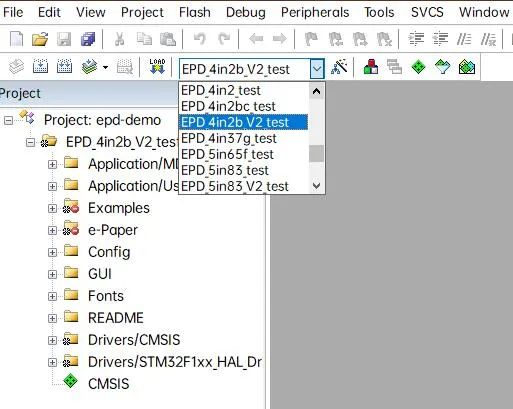Click the LOAD download to flash icon
The height and width of the screenshot is (409, 513).
157,66
